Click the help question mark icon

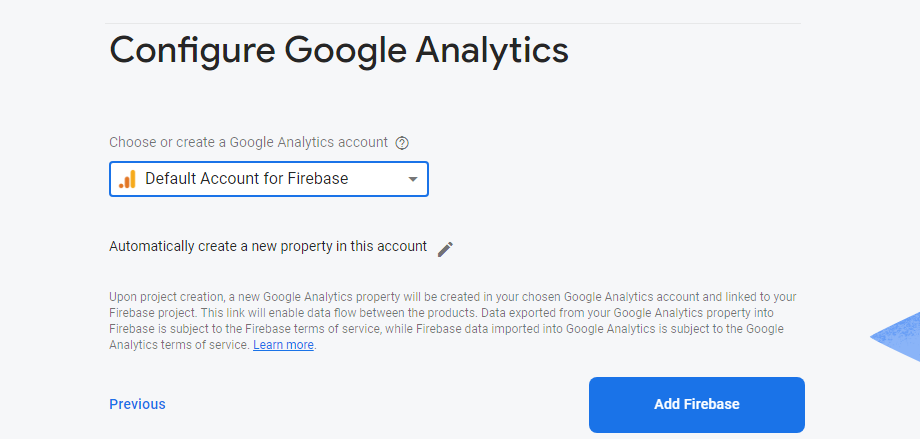[402, 143]
